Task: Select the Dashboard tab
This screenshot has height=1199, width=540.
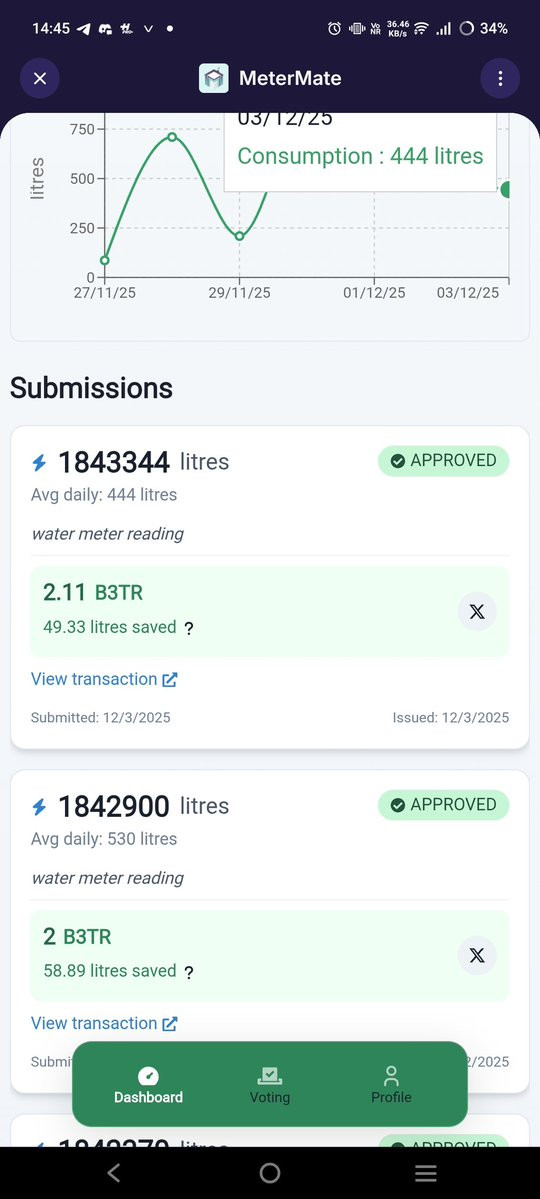Action: pyautogui.click(x=148, y=1085)
